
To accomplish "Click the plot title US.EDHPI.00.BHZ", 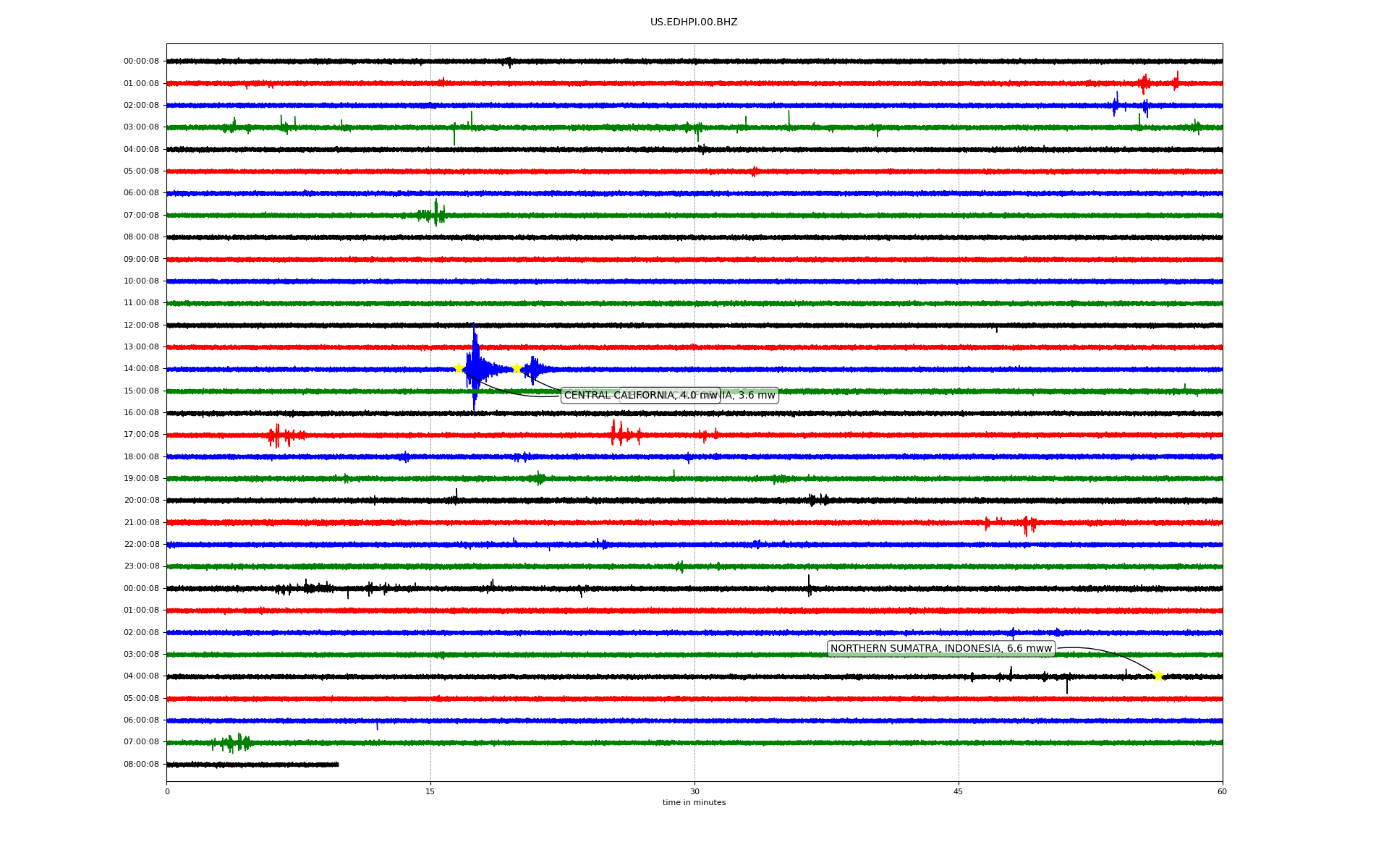I will tap(693, 22).
